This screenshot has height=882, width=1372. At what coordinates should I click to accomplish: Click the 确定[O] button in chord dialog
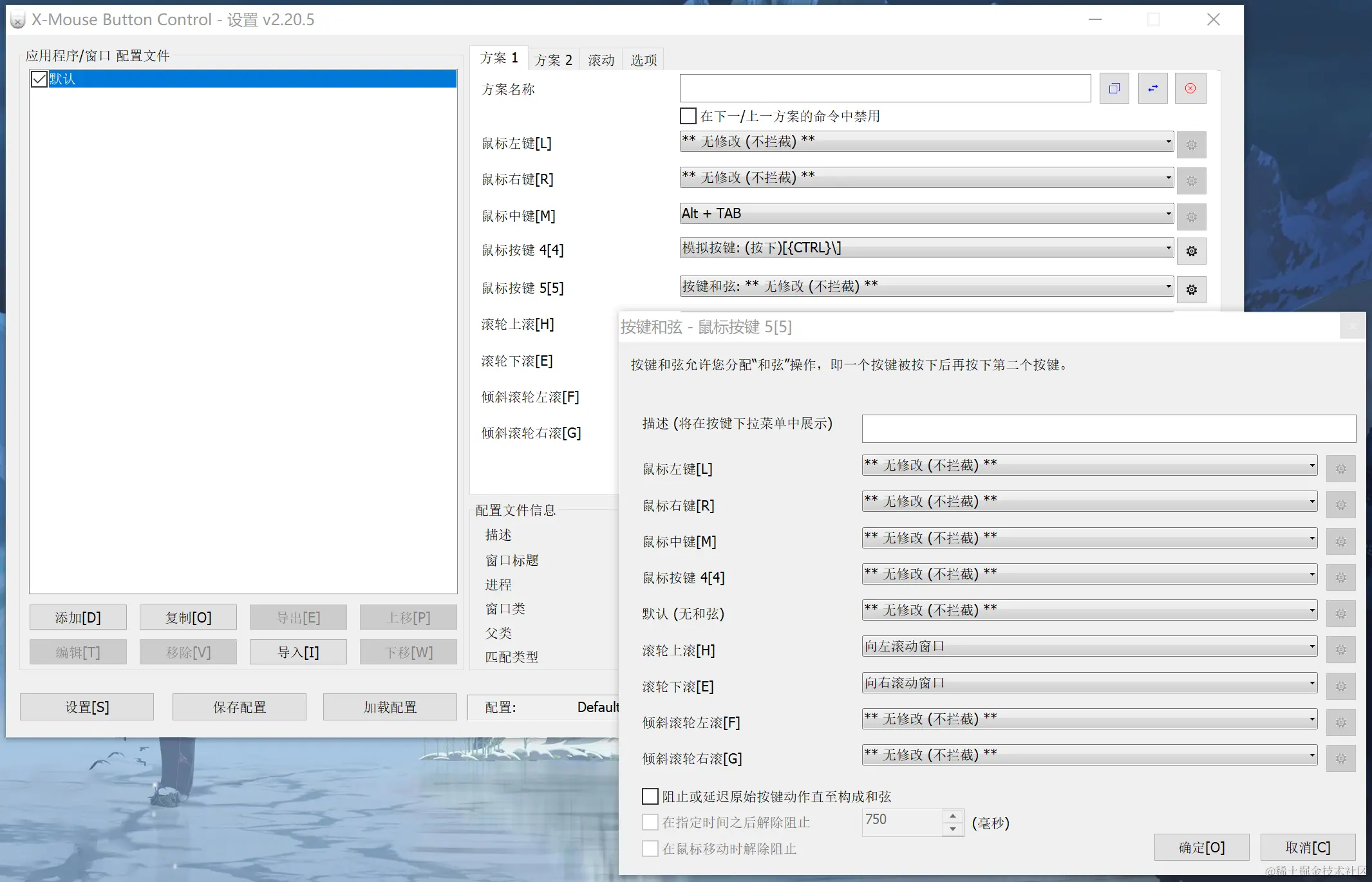click(x=1201, y=847)
